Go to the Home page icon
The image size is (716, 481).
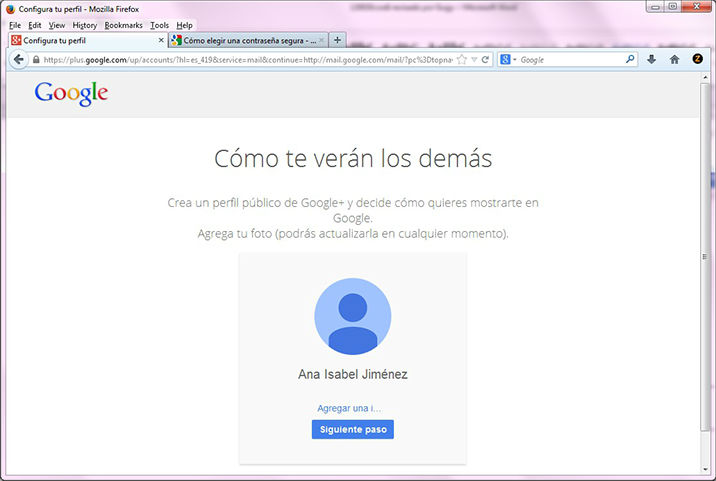point(674,59)
